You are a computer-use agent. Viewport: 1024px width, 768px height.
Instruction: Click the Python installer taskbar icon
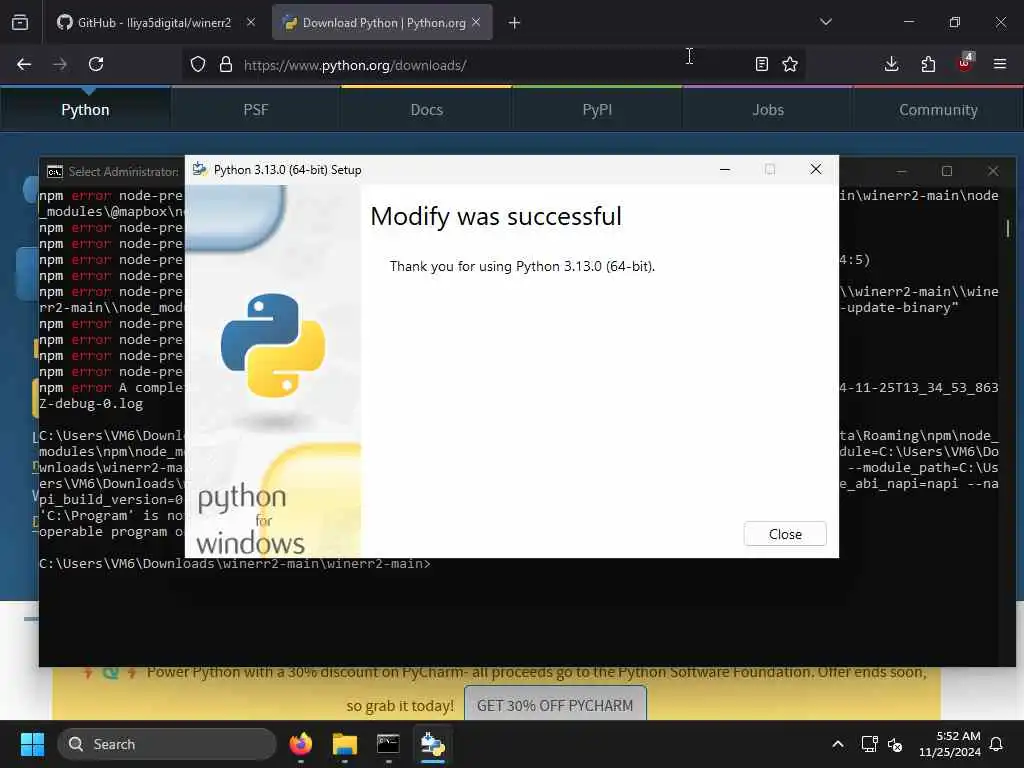(432, 744)
